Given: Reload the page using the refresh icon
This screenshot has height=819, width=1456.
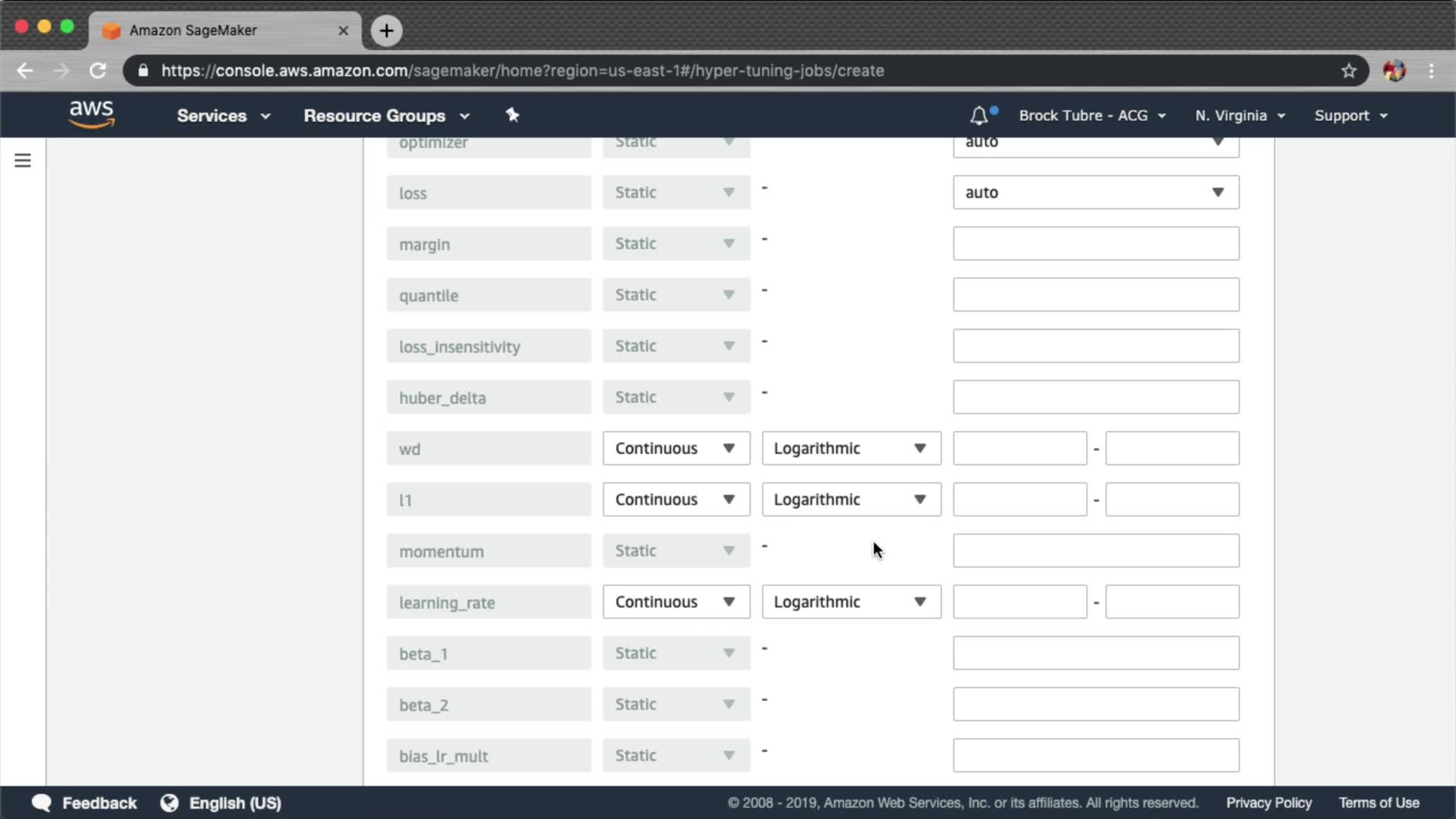Looking at the screenshot, I should point(98,71).
